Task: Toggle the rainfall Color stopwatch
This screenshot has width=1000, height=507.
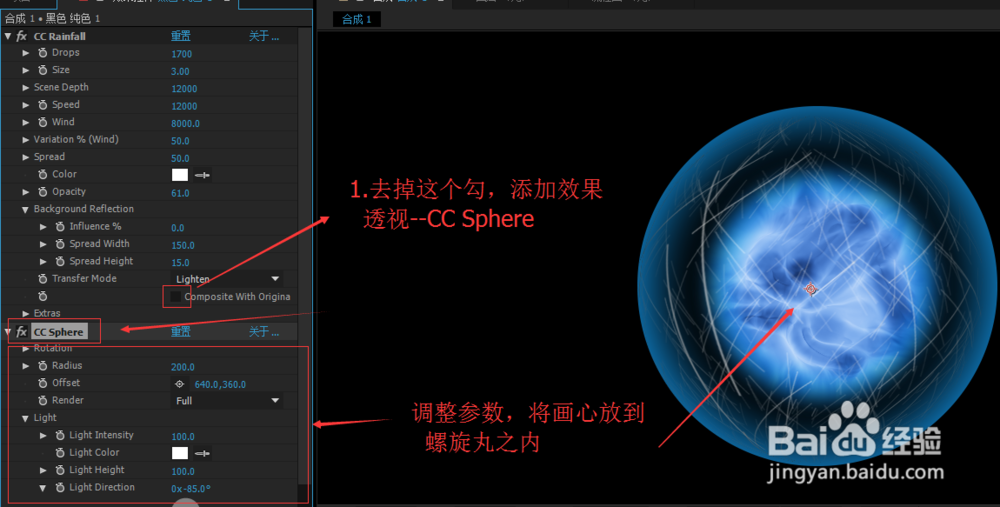Action: click(43, 174)
